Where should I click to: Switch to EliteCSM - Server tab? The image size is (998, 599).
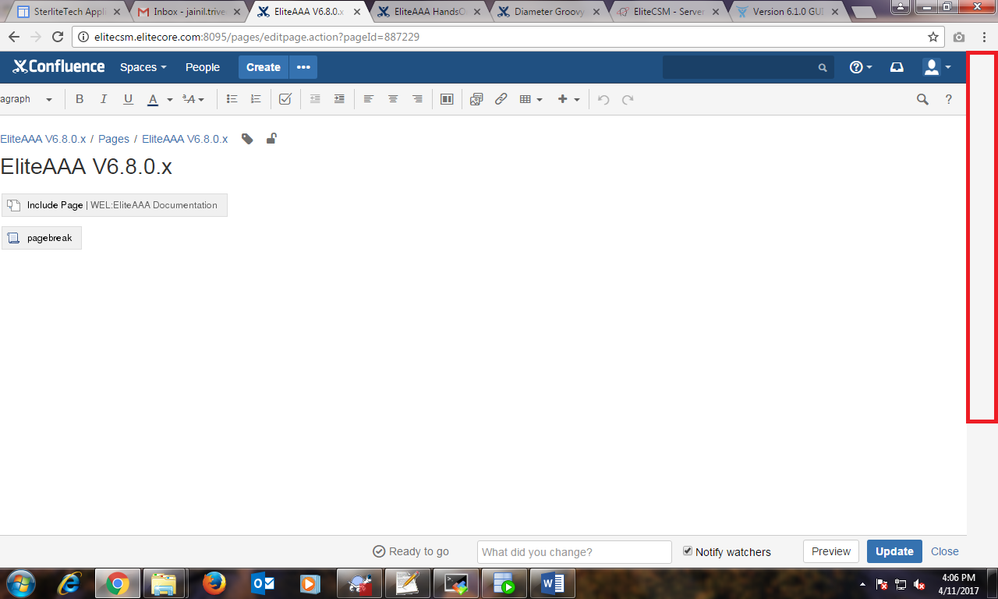point(668,11)
